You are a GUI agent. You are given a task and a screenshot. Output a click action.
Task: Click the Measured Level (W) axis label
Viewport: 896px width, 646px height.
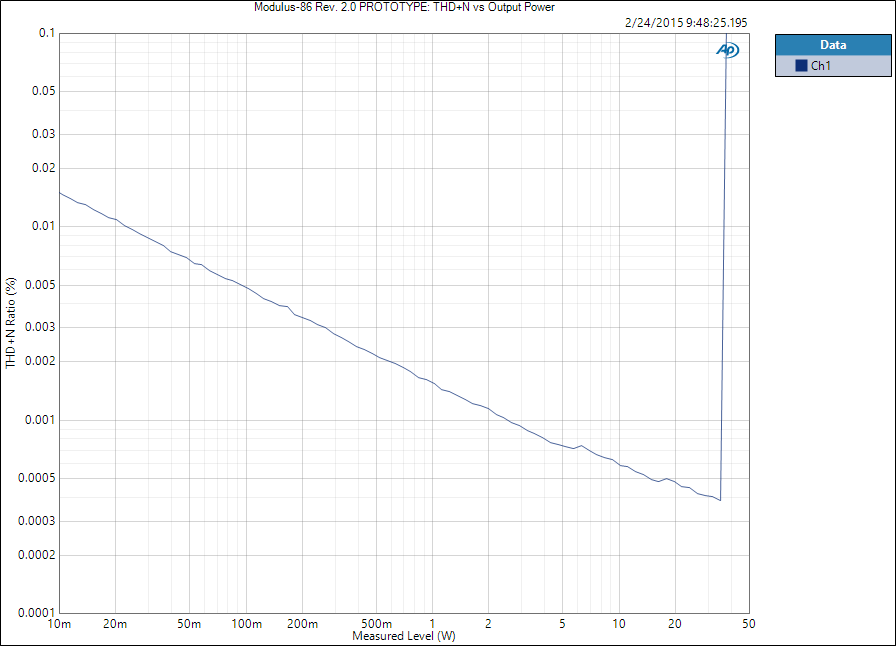(403, 636)
